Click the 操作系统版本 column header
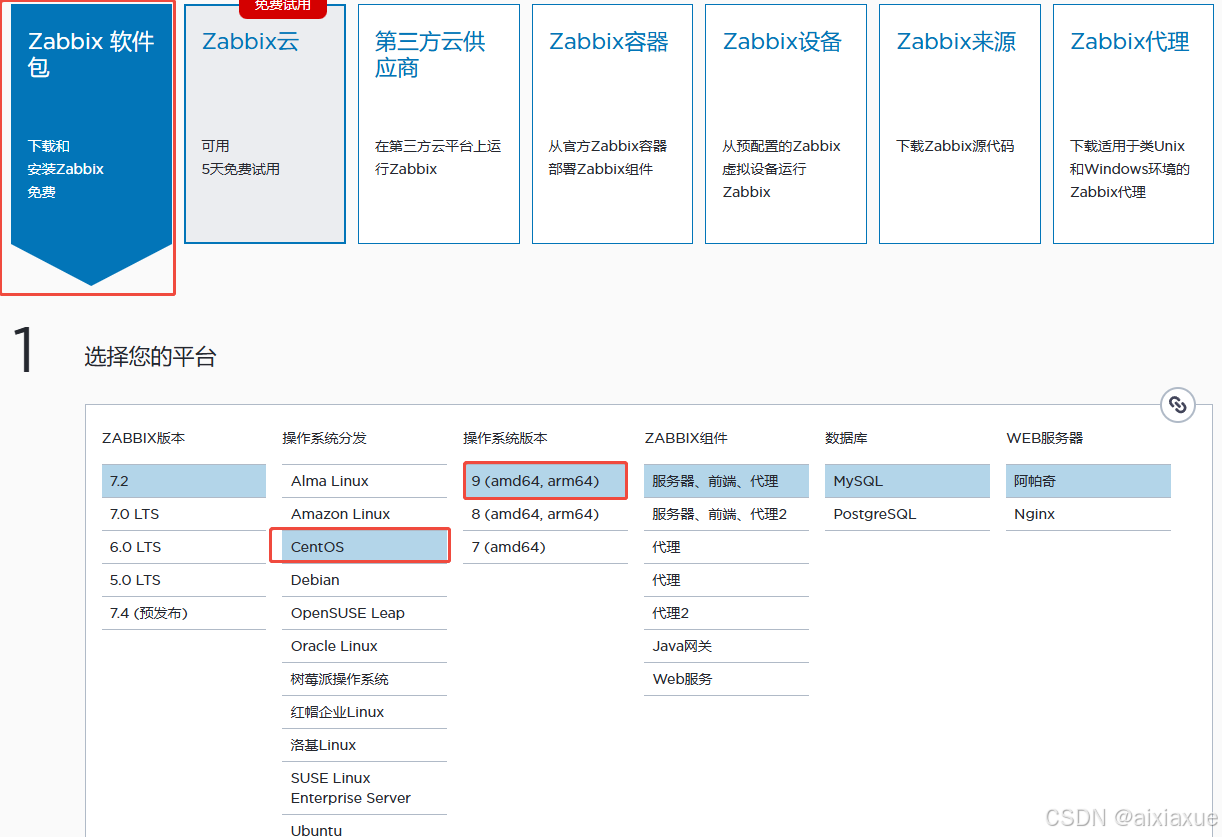The width and height of the screenshot is (1222, 837). tap(506, 438)
